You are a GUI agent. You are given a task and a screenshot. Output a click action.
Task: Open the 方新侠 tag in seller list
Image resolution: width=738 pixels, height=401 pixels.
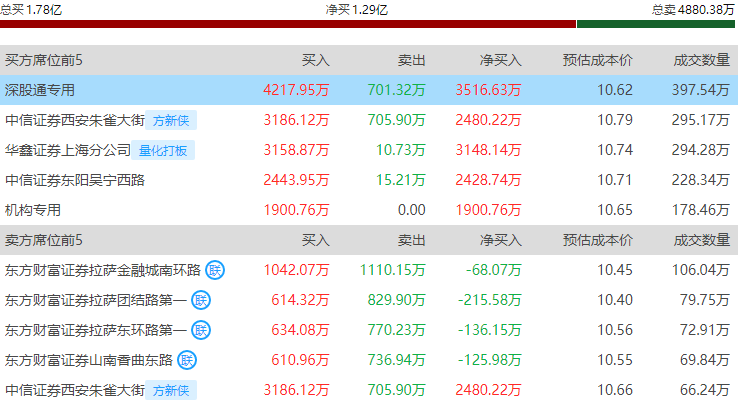171,391
